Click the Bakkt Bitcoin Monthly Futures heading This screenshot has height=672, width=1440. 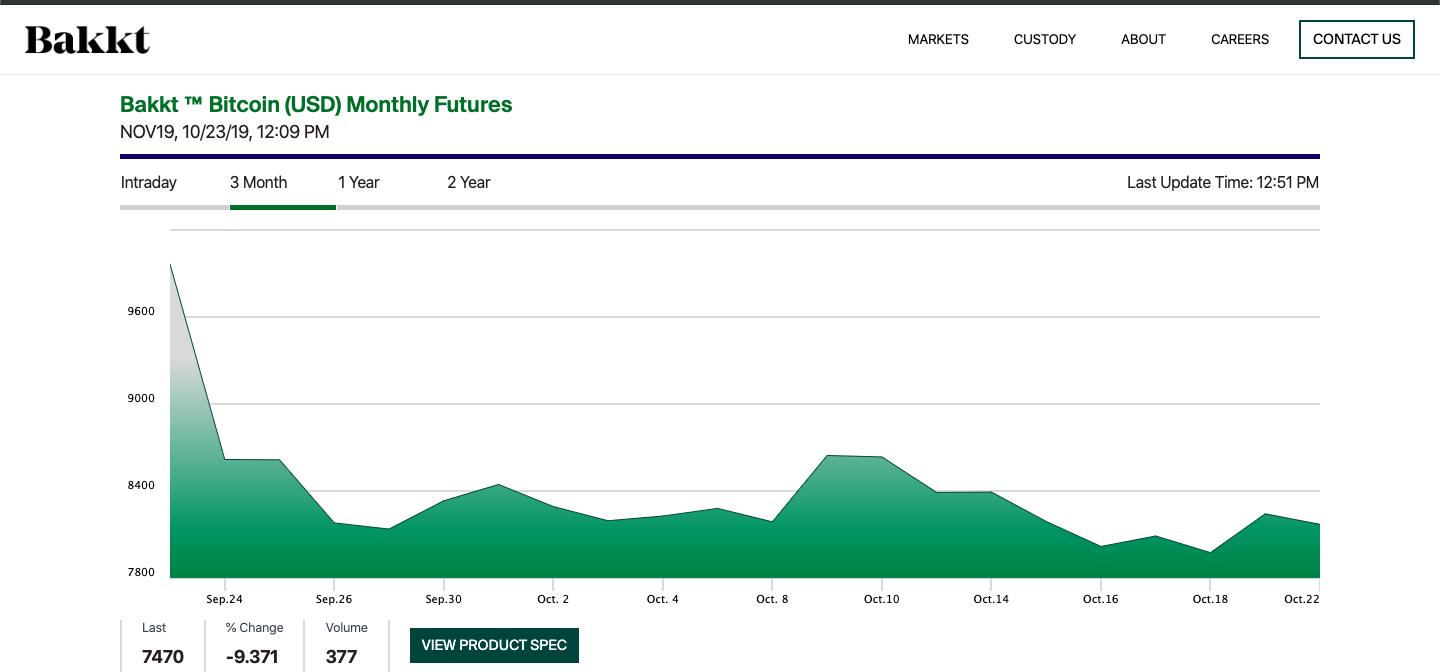click(316, 105)
